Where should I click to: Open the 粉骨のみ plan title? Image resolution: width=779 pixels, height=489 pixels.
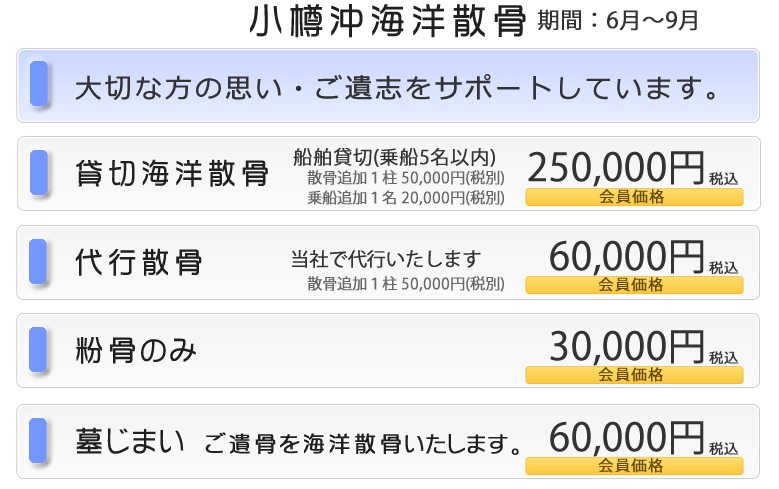pos(137,351)
